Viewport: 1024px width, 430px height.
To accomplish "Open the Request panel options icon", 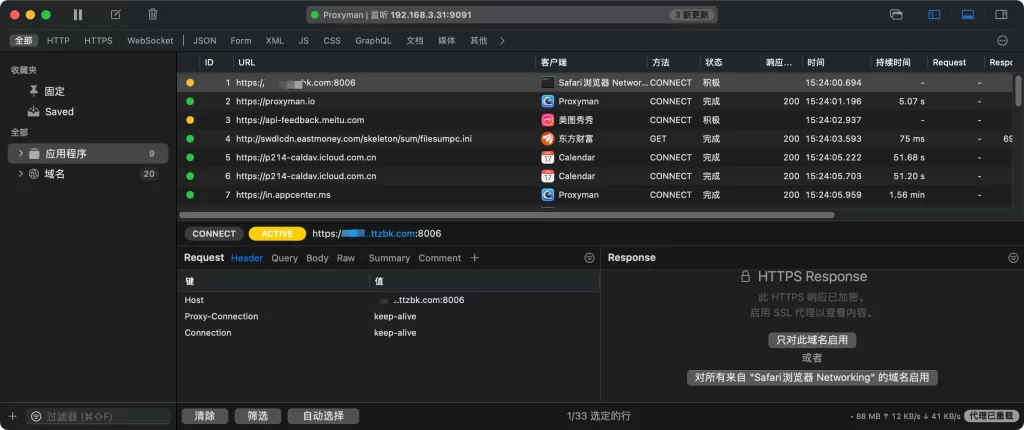I will coord(589,258).
